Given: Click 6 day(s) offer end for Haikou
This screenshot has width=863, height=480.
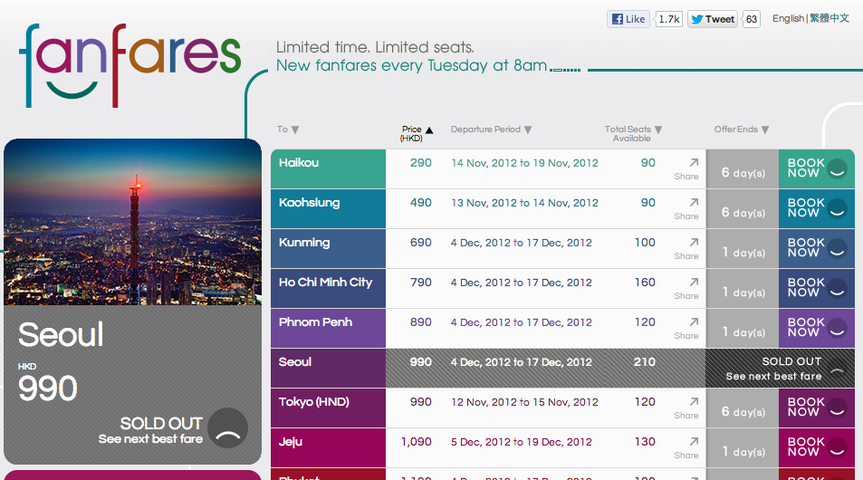Looking at the screenshot, I should click(742, 172).
